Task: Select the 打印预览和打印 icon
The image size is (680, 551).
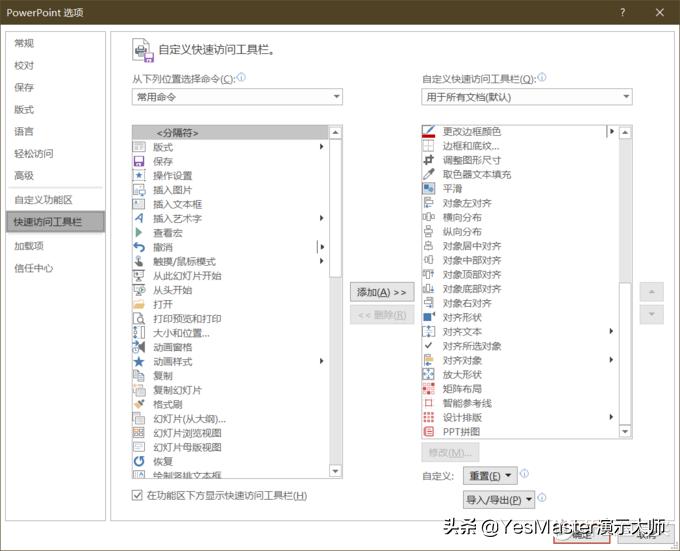Action: [x=139, y=319]
